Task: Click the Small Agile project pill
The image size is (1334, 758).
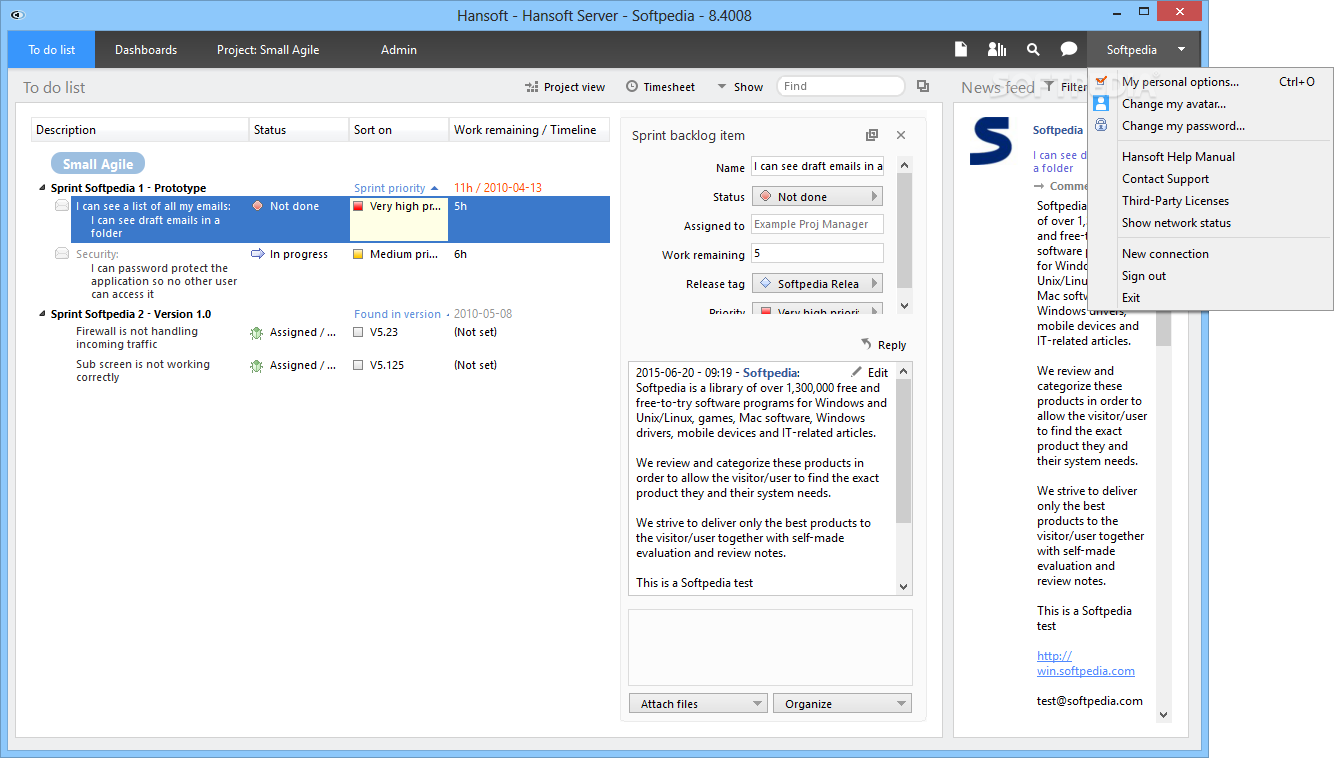Action: click(x=98, y=164)
